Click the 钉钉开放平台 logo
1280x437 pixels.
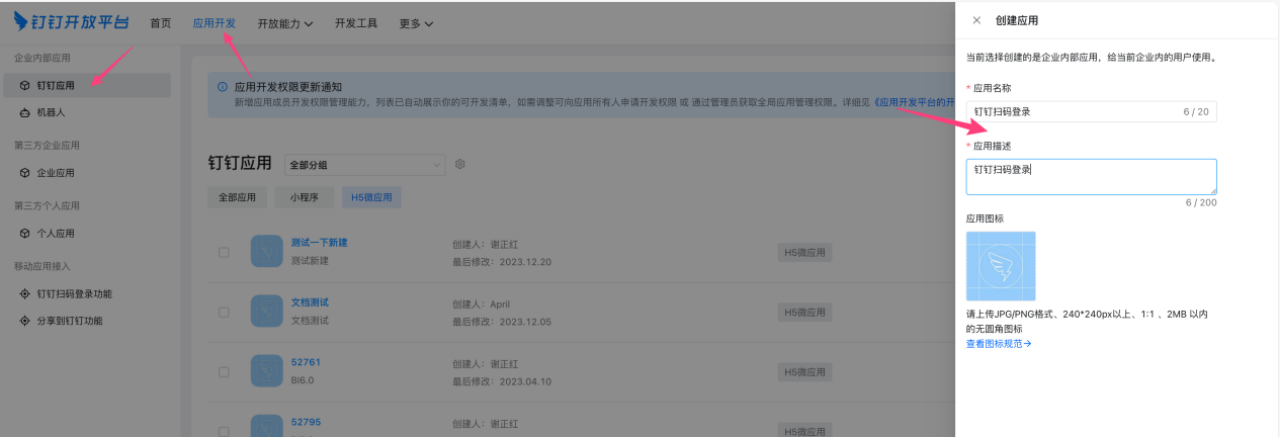tap(71, 22)
